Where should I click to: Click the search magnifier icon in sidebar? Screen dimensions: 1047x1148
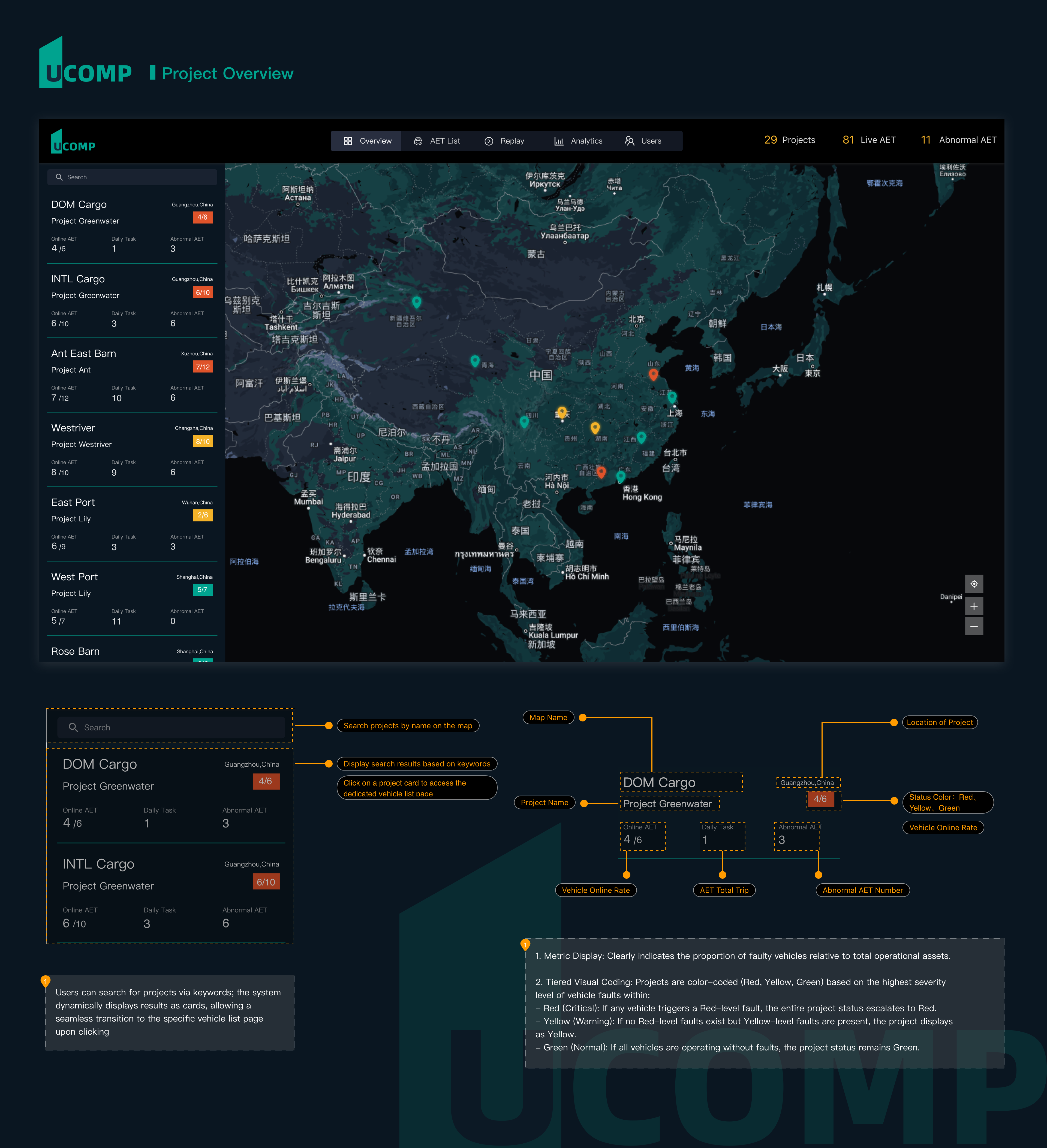[60, 177]
